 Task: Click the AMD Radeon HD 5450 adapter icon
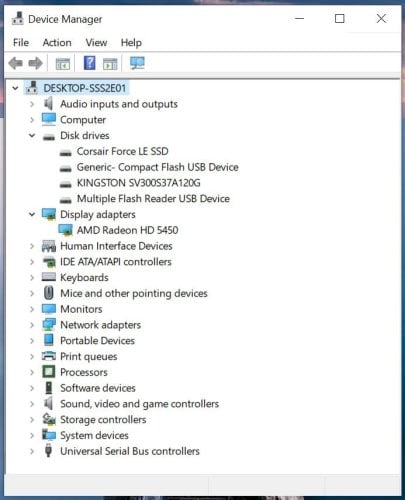pyautogui.click(x=65, y=230)
